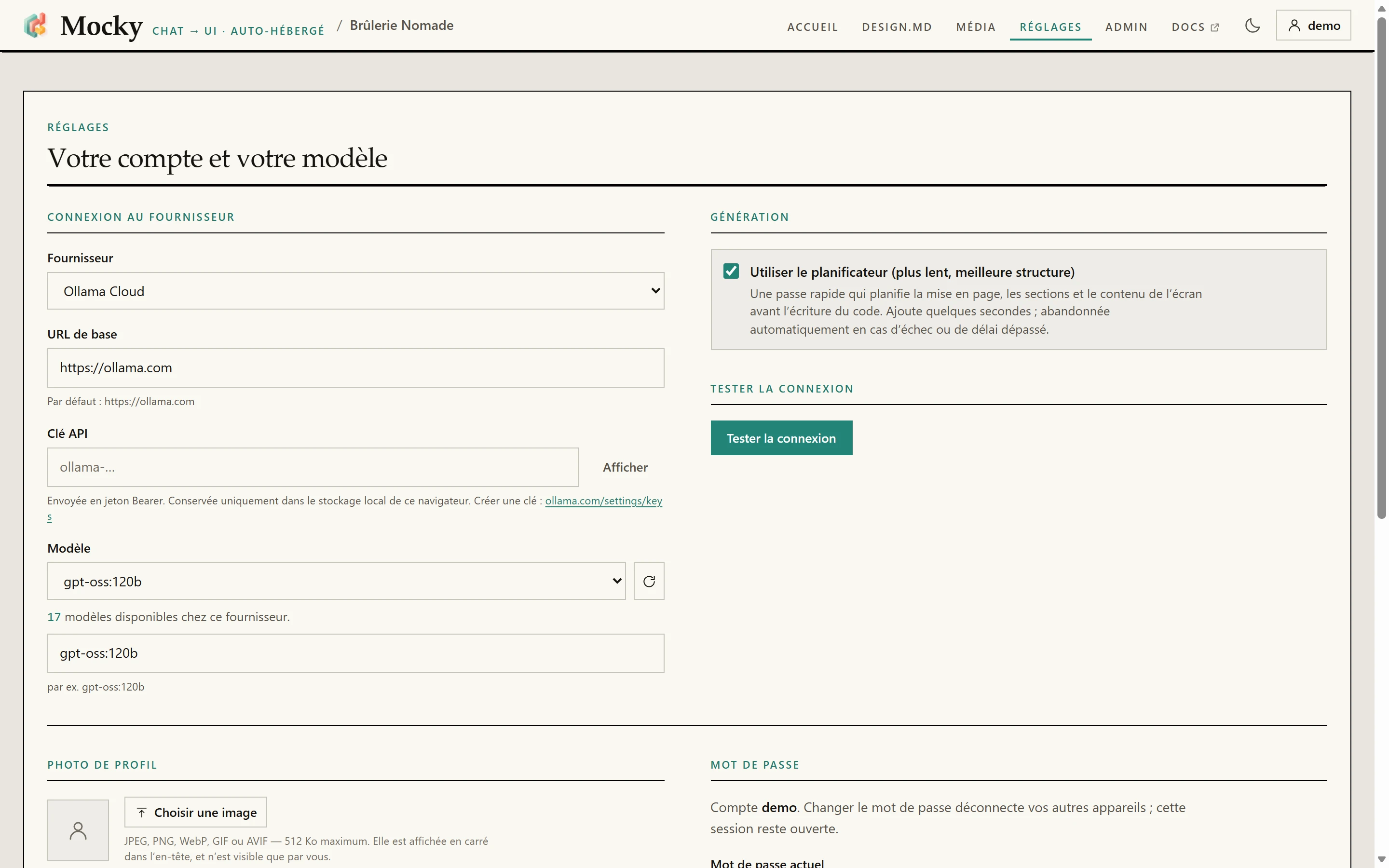Screen dimensions: 1389x868
Task: Focus the URL de base field
Action: pyautogui.click(x=356, y=368)
